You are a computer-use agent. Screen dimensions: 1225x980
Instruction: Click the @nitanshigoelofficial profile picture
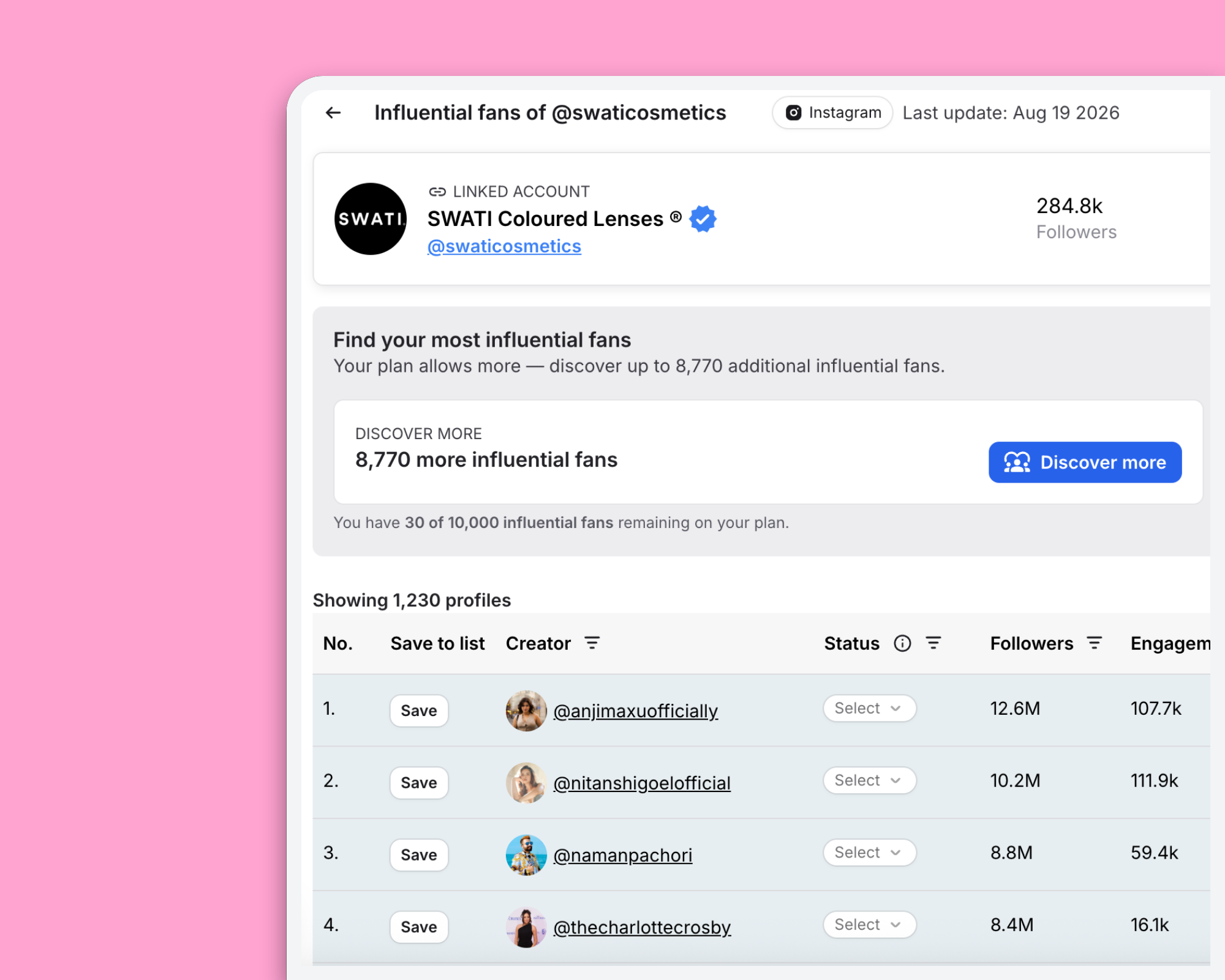pyautogui.click(x=526, y=783)
